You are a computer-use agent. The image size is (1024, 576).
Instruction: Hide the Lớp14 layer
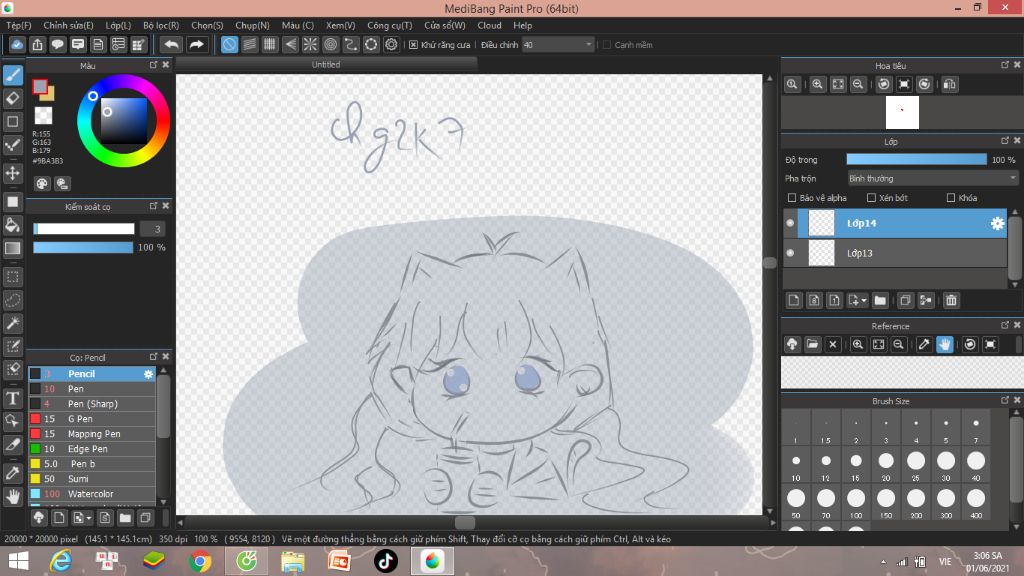[x=790, y=223]
